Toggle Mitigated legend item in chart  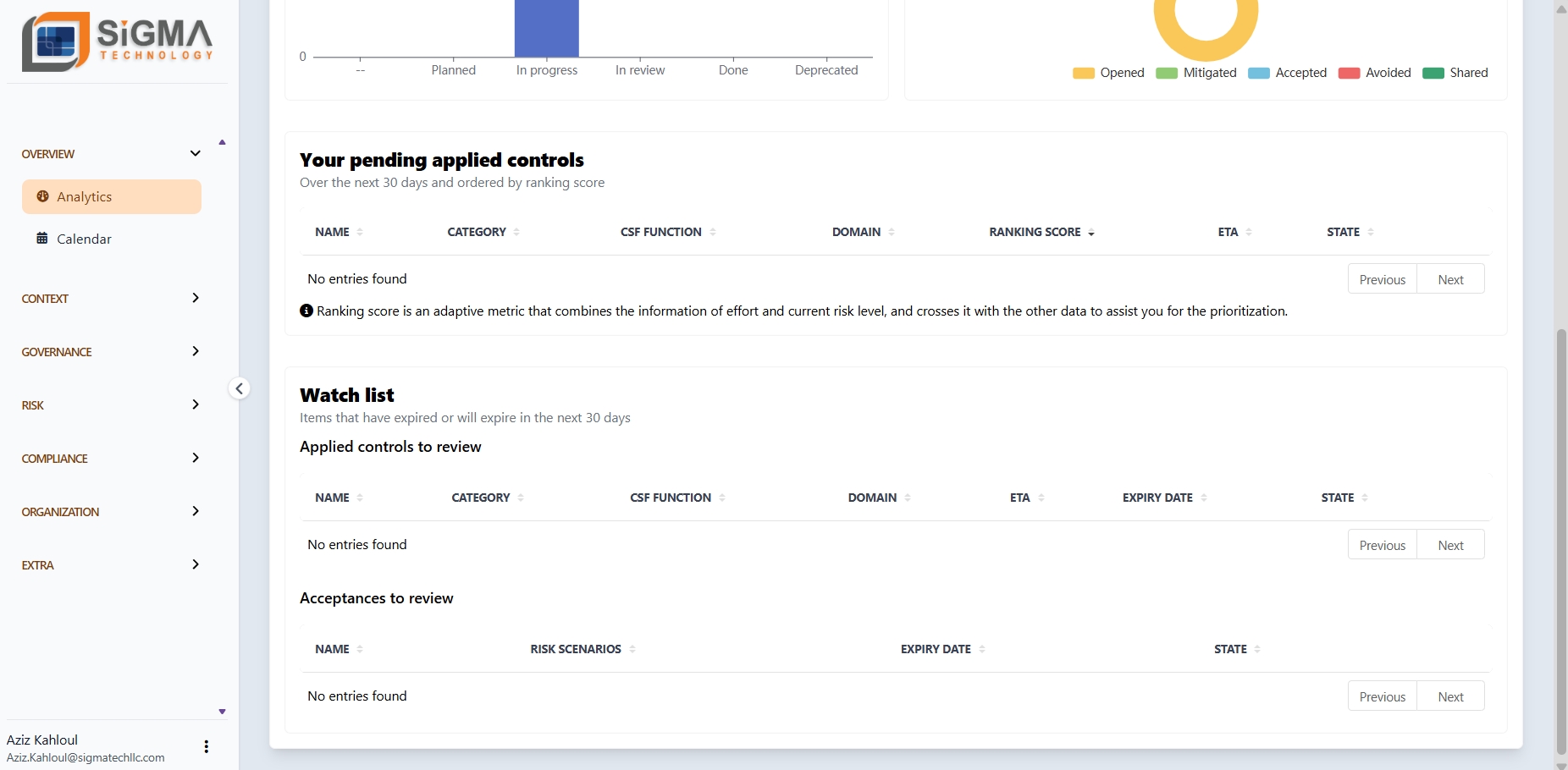click(x=1196, y=73)
